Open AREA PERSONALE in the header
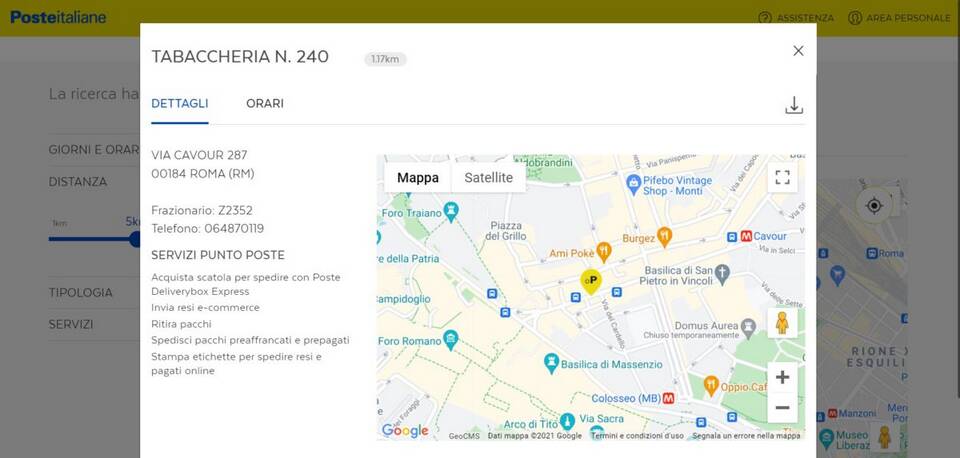This screenshot has height=458, width=960. coord(899,18)
